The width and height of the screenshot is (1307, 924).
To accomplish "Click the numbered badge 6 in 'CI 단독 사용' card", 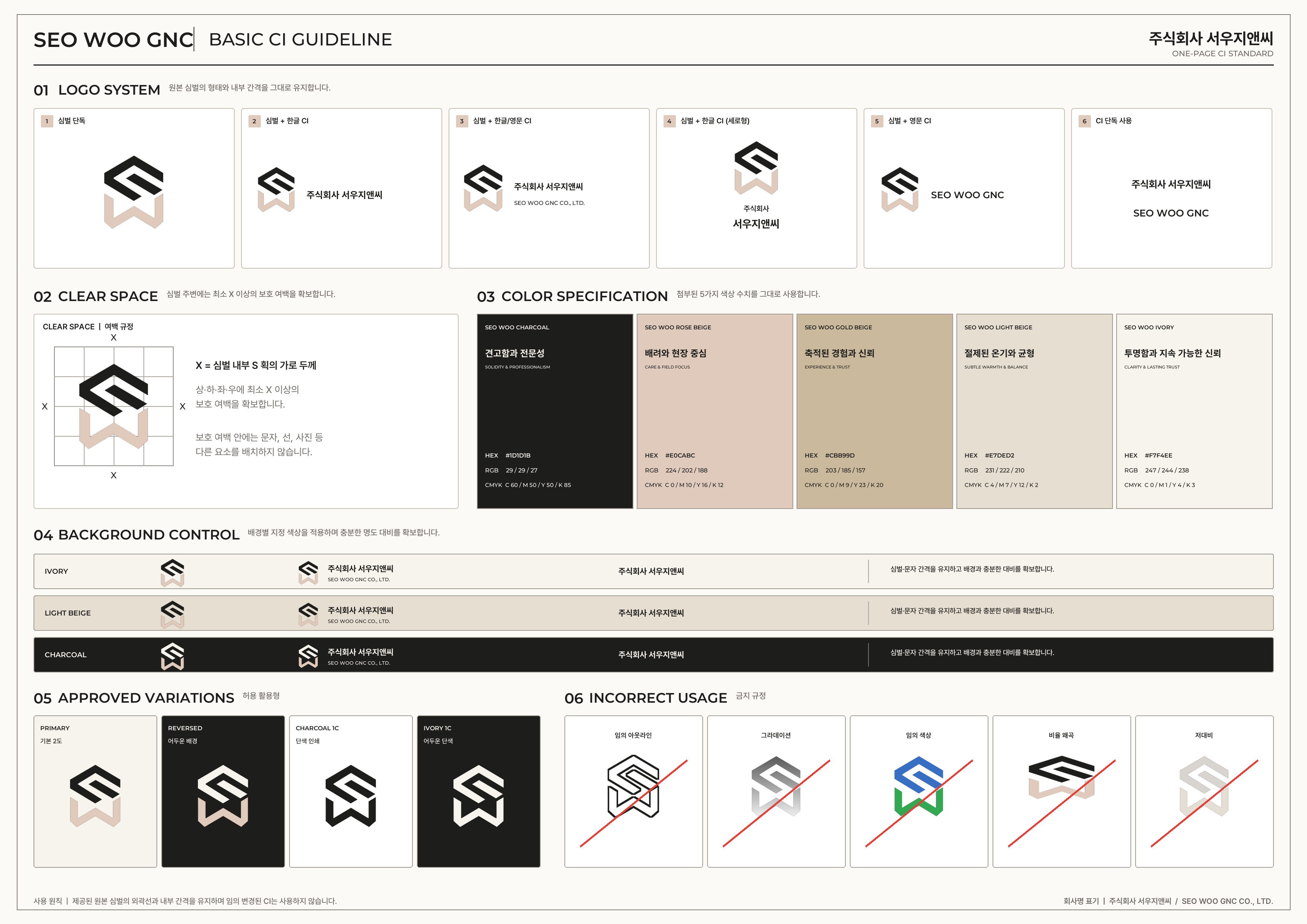I will [1084, 121].
